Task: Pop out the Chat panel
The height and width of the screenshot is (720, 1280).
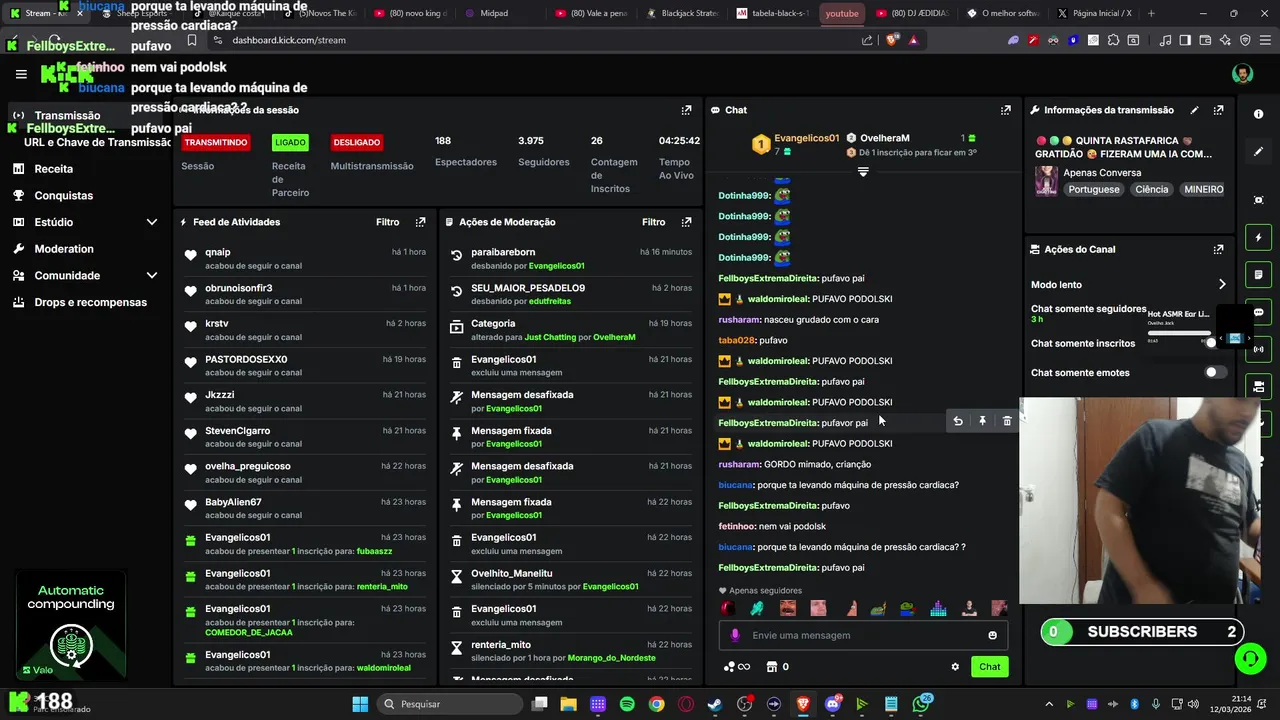Action: tap(1005, 110)
